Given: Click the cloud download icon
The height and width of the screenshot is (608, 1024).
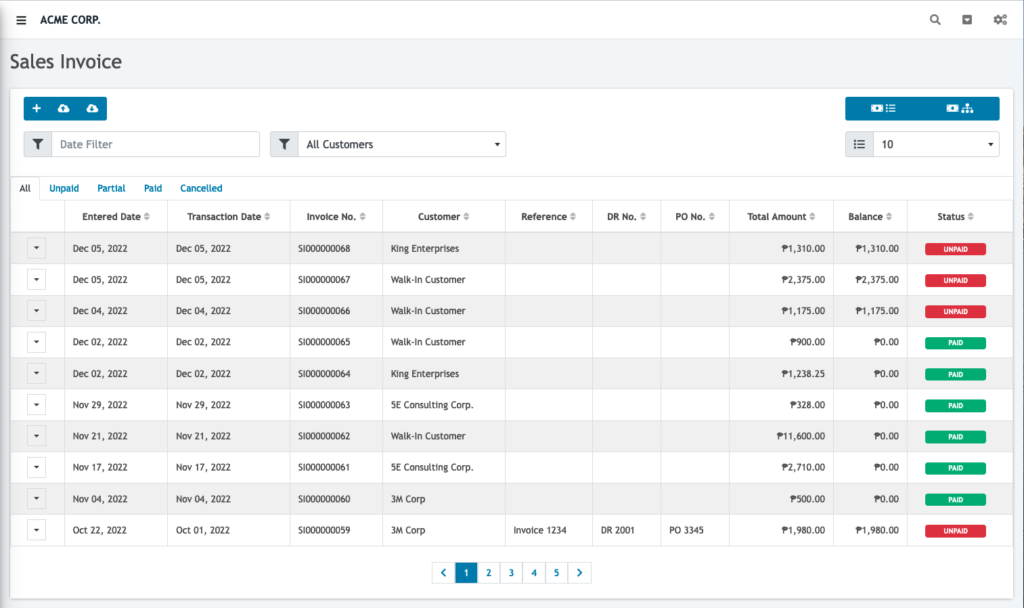Looking at the screenshot, I should pyautogui.click(x=92, y=109).
